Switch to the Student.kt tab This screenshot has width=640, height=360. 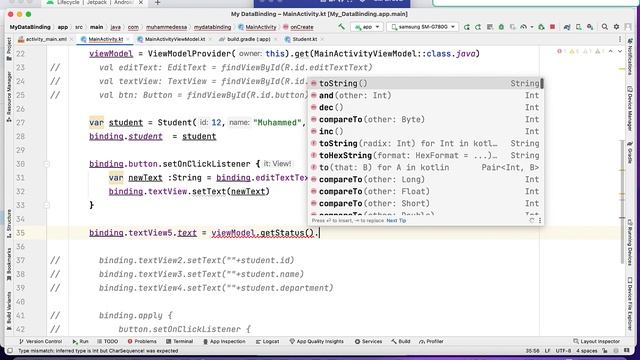pyautogui.click(x=304, y=39)
